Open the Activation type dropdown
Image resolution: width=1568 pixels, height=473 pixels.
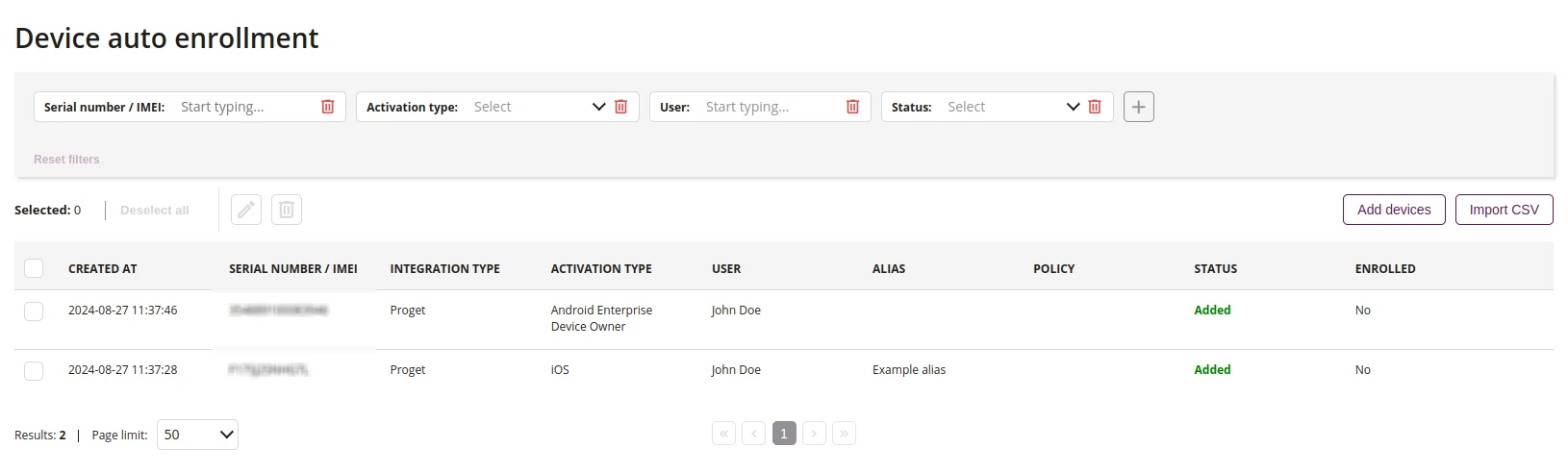pyautogui.click(x=539, y=107)
